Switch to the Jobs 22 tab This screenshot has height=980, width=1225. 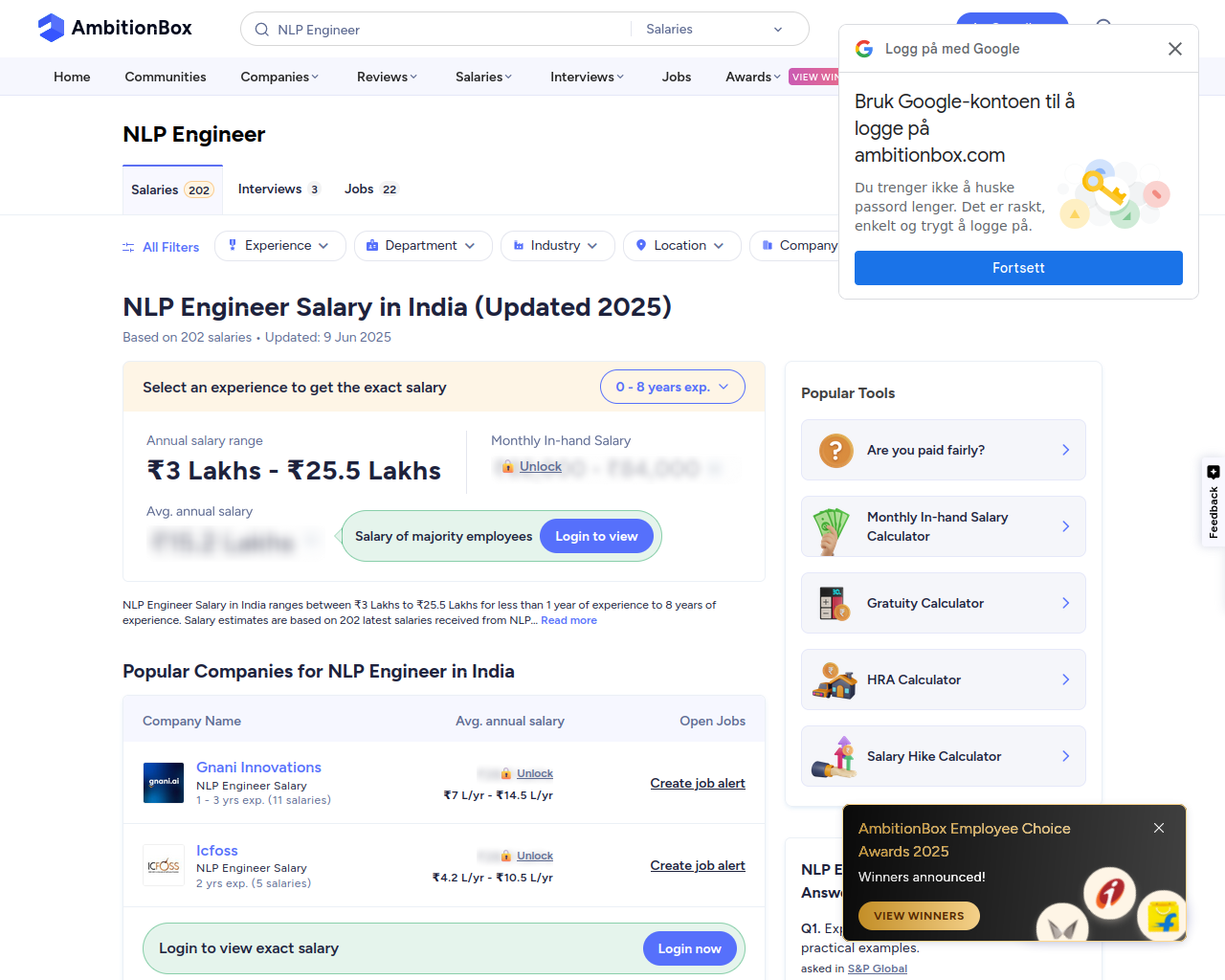(370, 189)
